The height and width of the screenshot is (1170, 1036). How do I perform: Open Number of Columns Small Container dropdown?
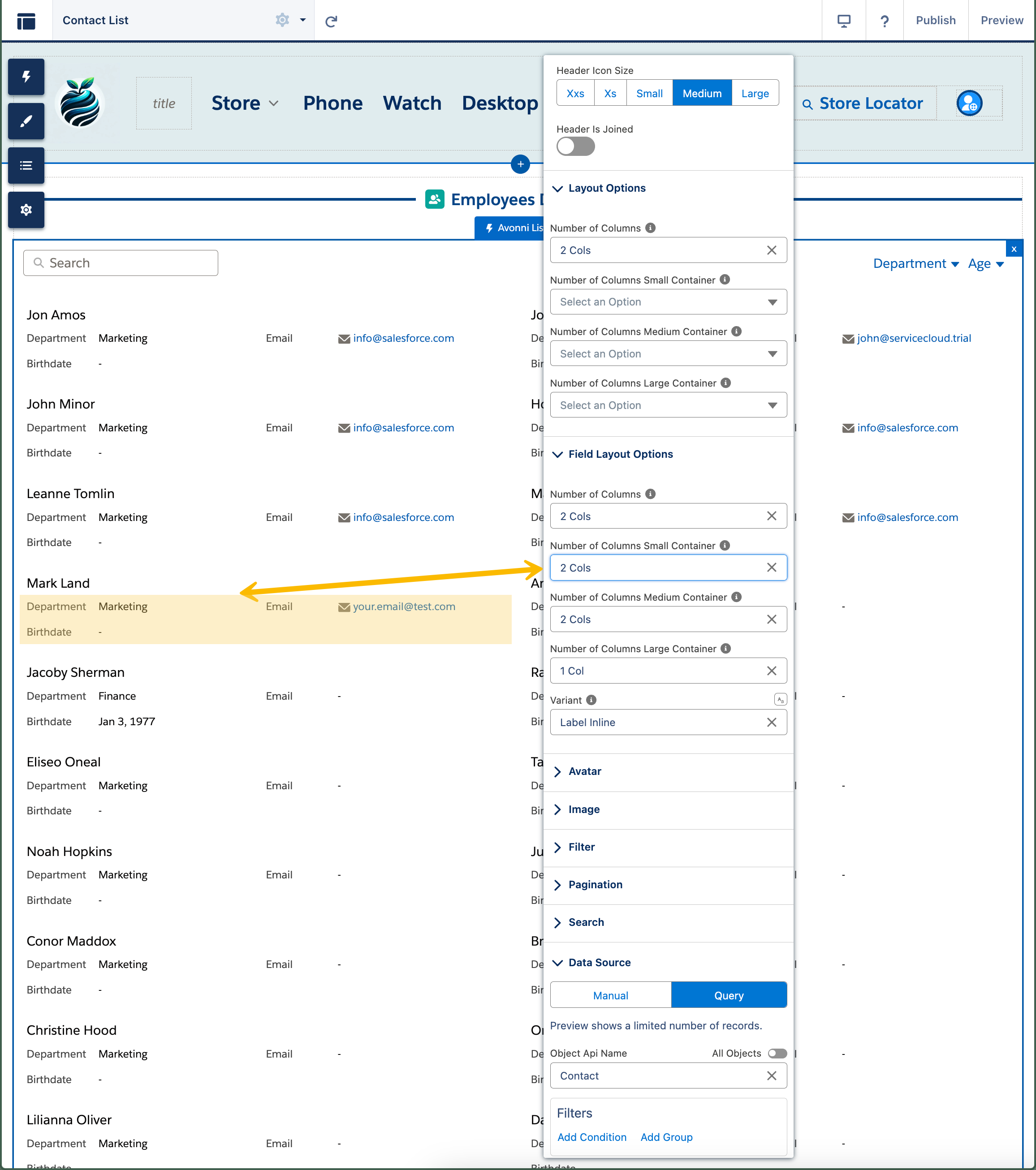click(x=668, y=301)
